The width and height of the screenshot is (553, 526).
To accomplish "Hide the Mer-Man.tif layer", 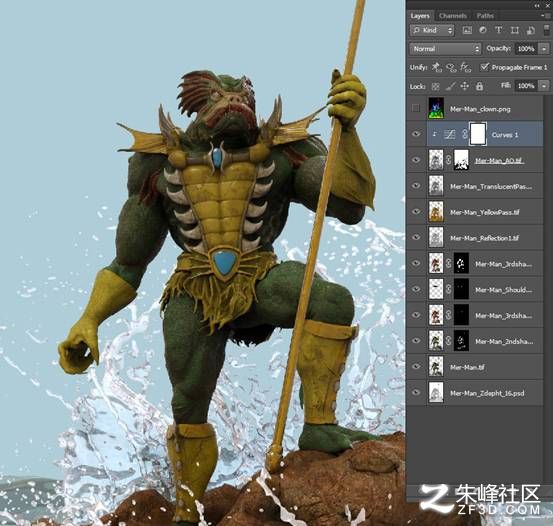I will click(416, 367).
